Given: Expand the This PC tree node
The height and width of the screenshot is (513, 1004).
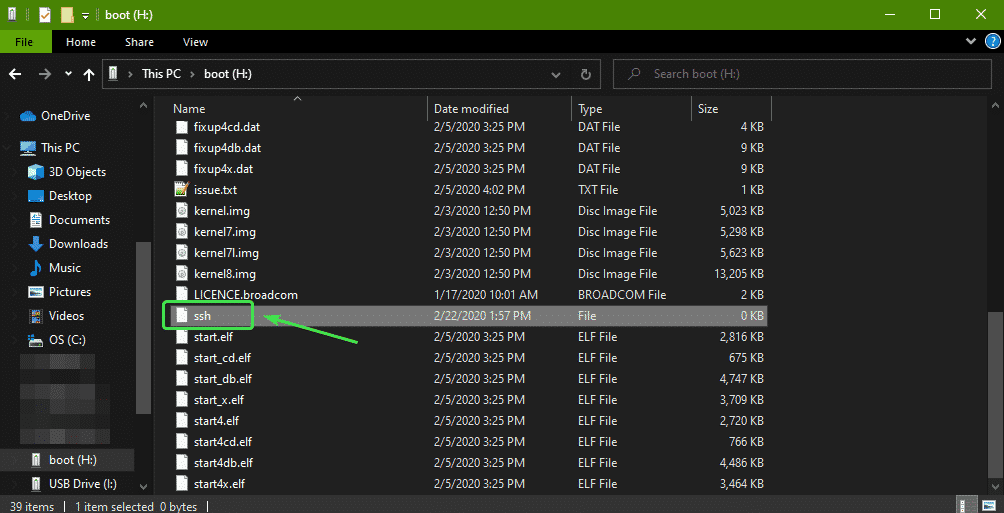Looking at the screenshot, I should point(8,148).
